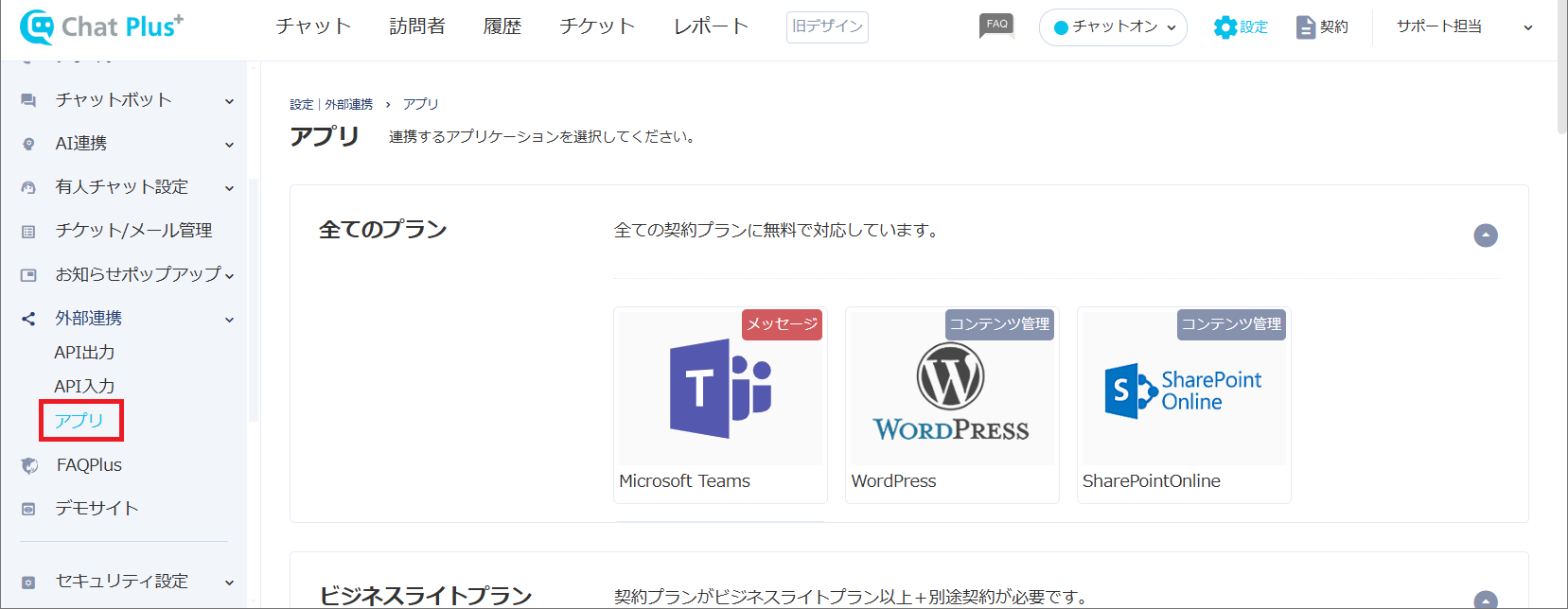Open the FAQ speech bubble icon

(996, 26)
